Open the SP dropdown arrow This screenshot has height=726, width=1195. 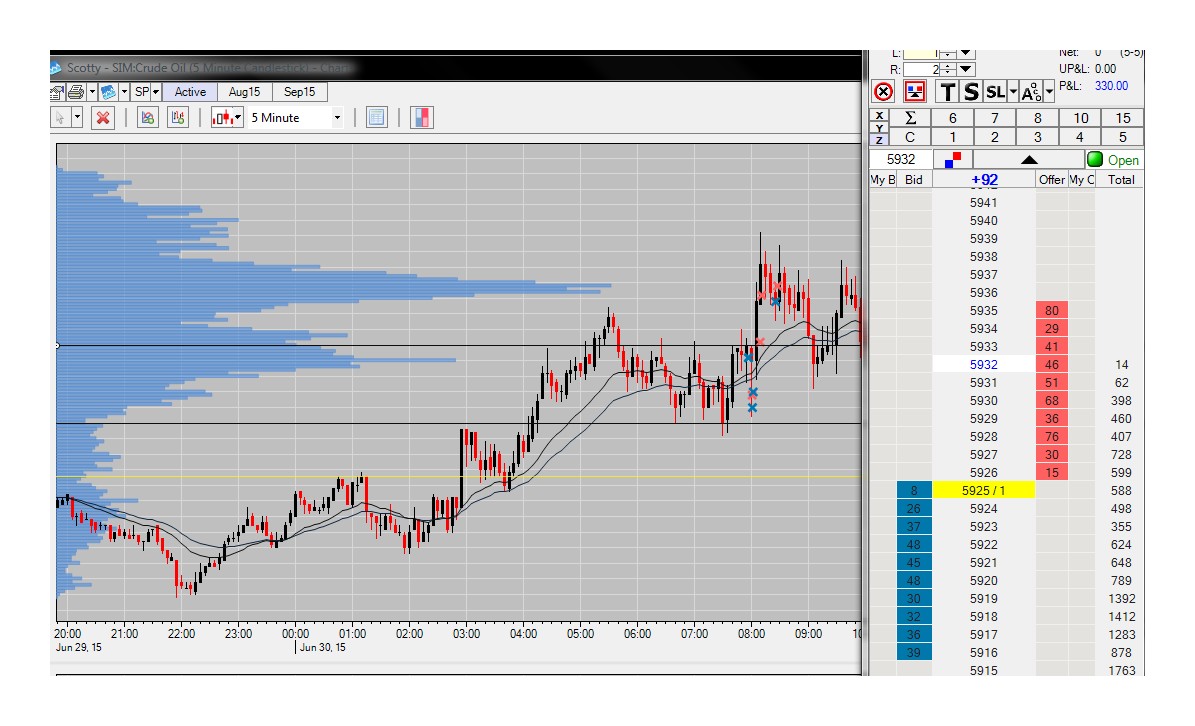click(x=155, y=92)
